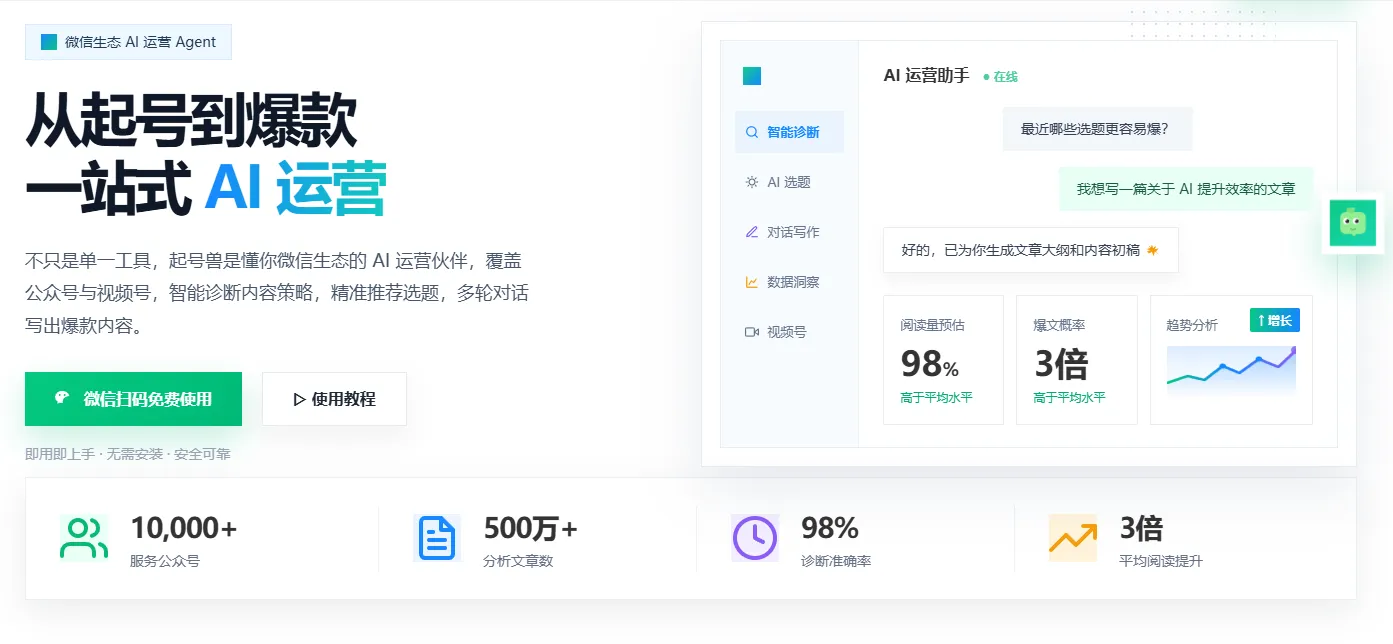Click the 平均阅读提升 label
Screen dimensions: 1393x644
[x=1161, y=561]
